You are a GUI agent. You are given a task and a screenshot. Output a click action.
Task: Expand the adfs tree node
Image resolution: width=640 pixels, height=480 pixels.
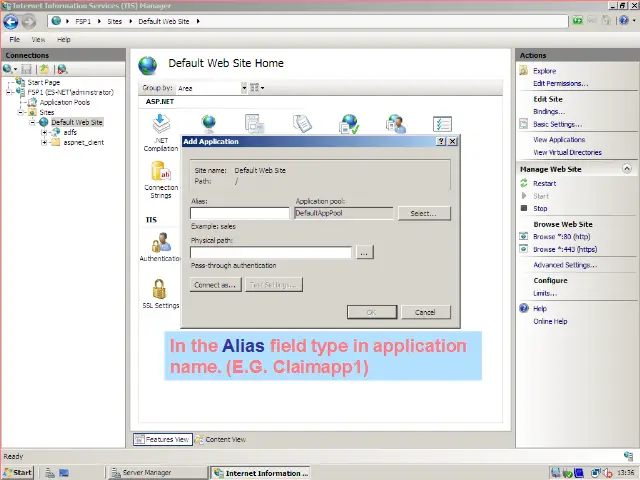(44, 132)
